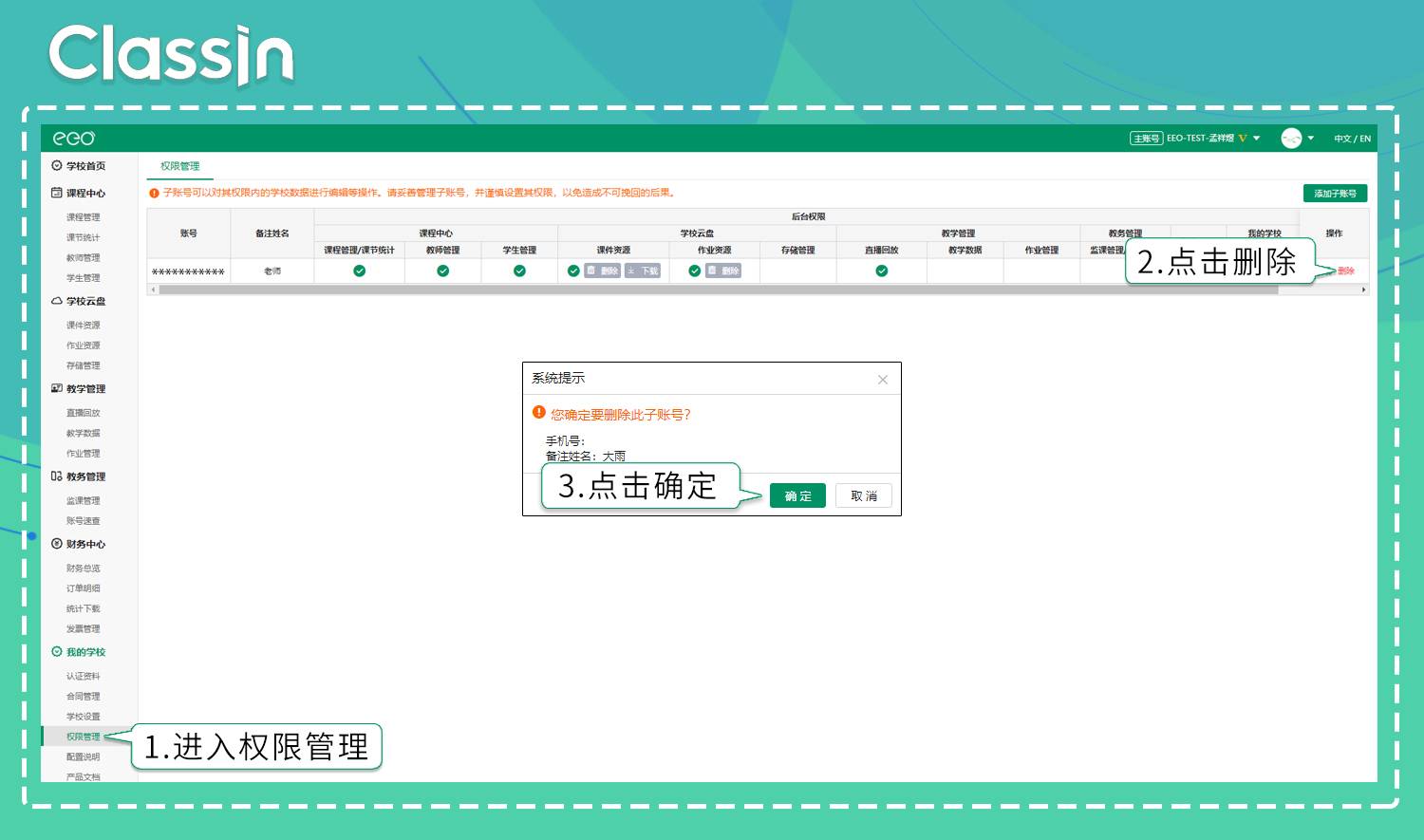Click the 老师 cell in the 备注姓名 column

tap(272, 271)
